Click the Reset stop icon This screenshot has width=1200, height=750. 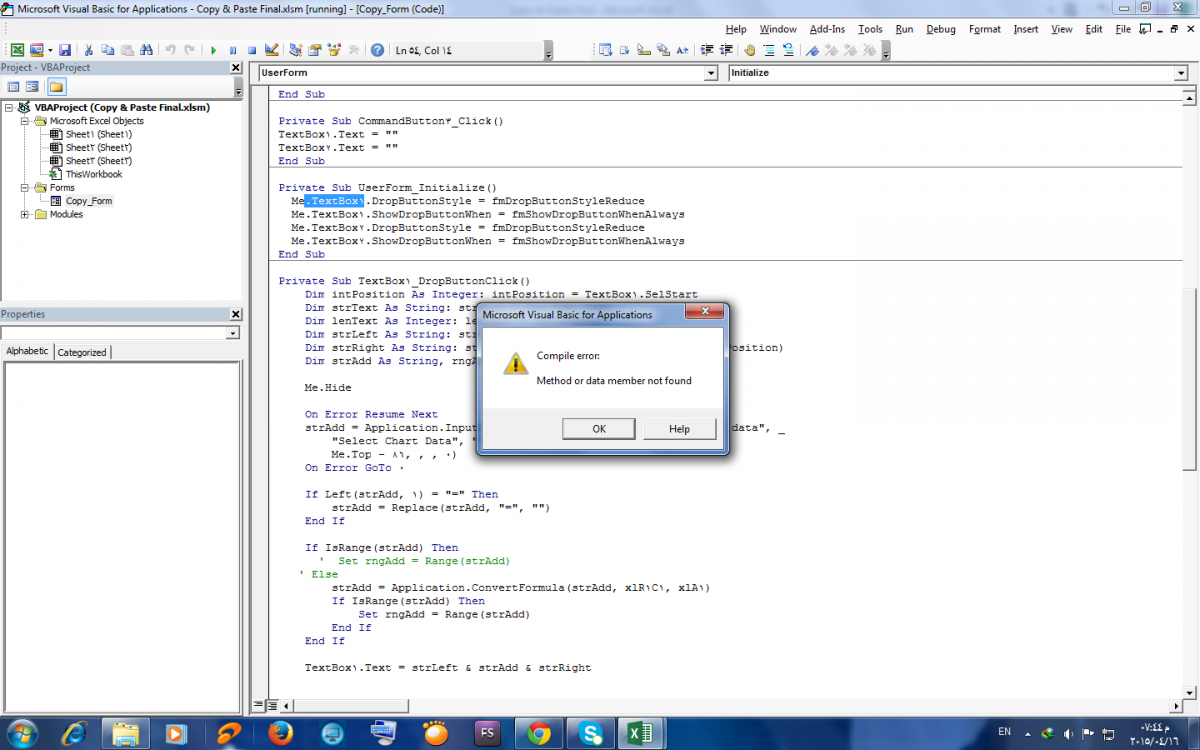pyautogui.click(x=252, y=49)
